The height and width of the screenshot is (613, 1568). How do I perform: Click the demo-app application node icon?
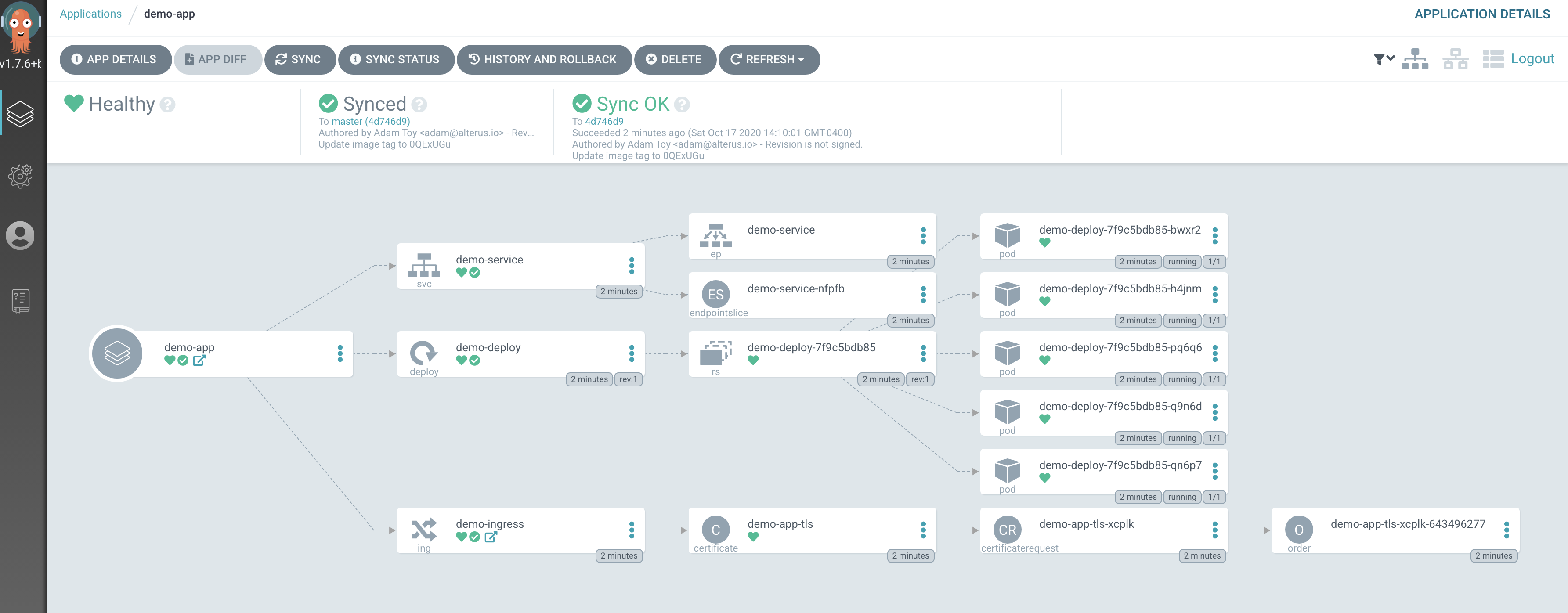[117, 353]
